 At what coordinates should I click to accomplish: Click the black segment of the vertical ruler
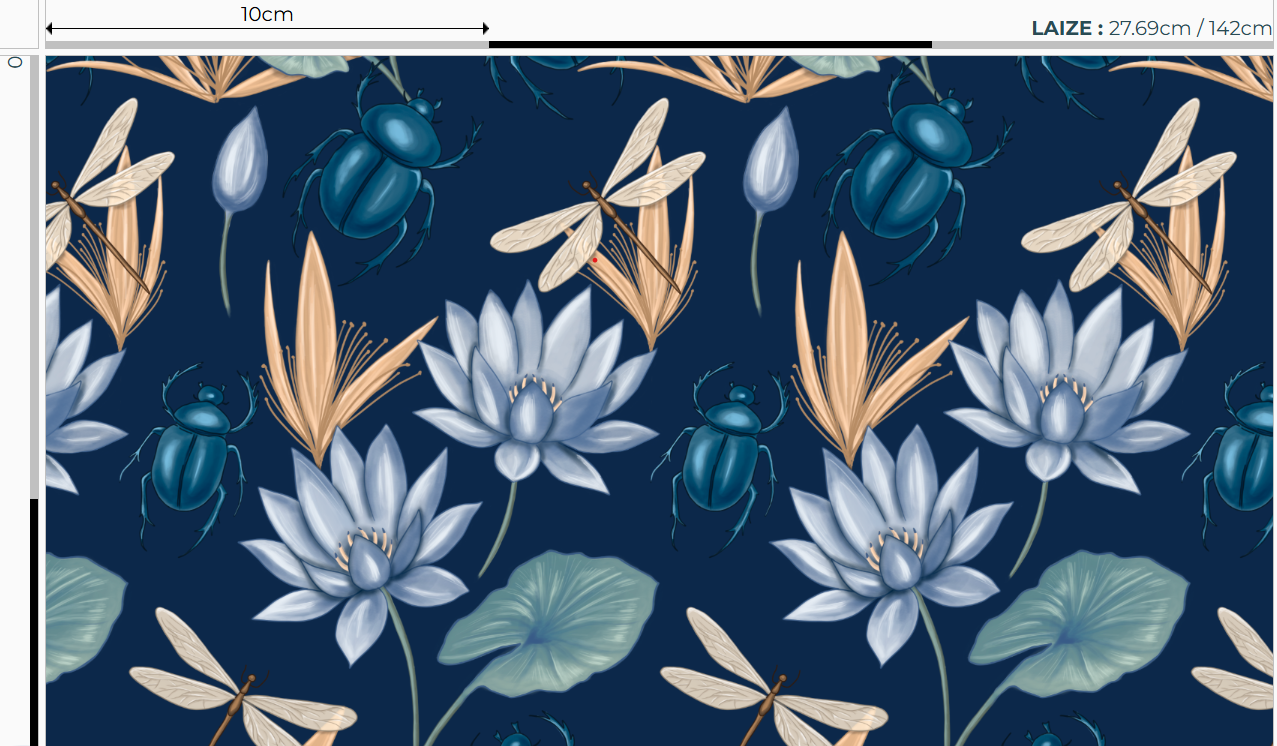point(34,621)
